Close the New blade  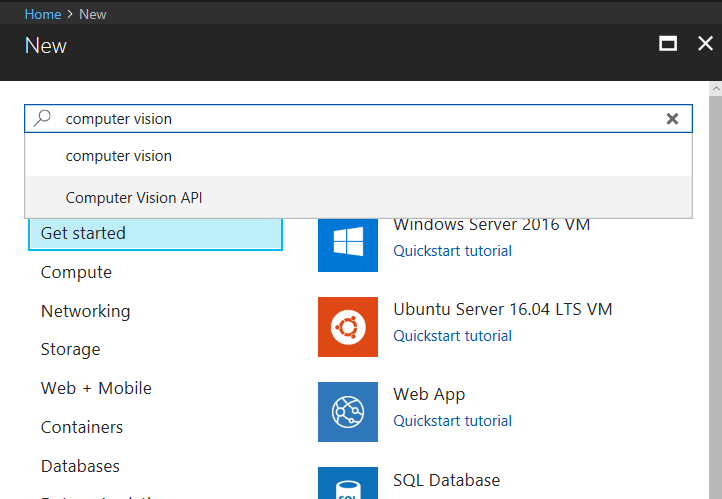[705, 44]
